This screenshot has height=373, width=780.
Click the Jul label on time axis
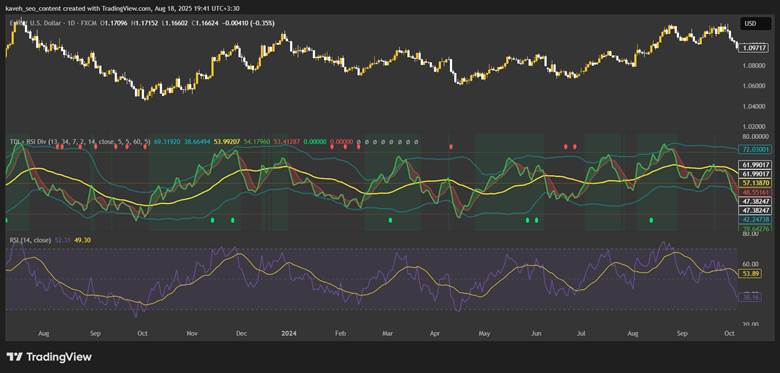[x=581, y=334]
